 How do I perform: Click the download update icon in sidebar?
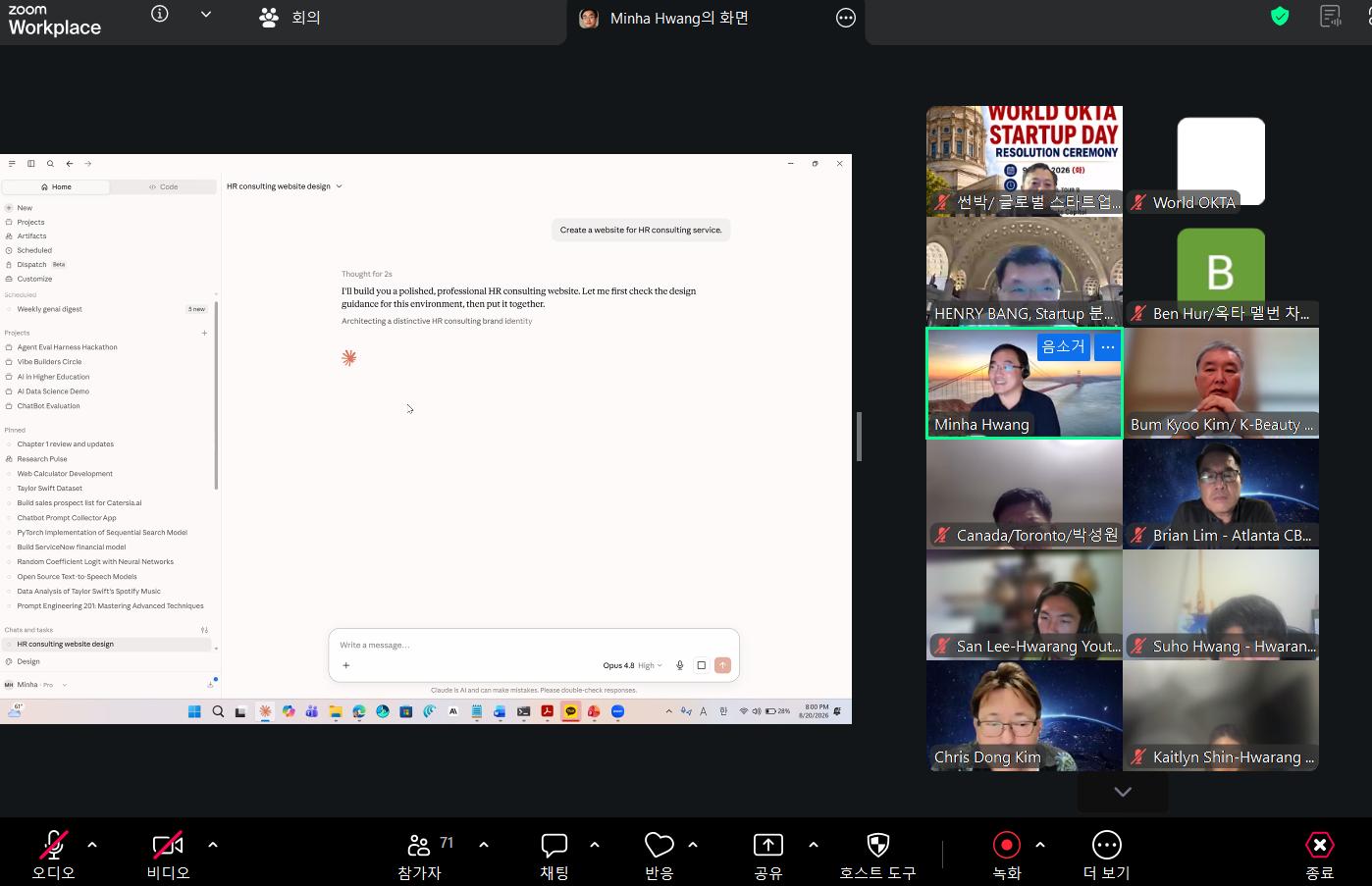click(210, 684)
